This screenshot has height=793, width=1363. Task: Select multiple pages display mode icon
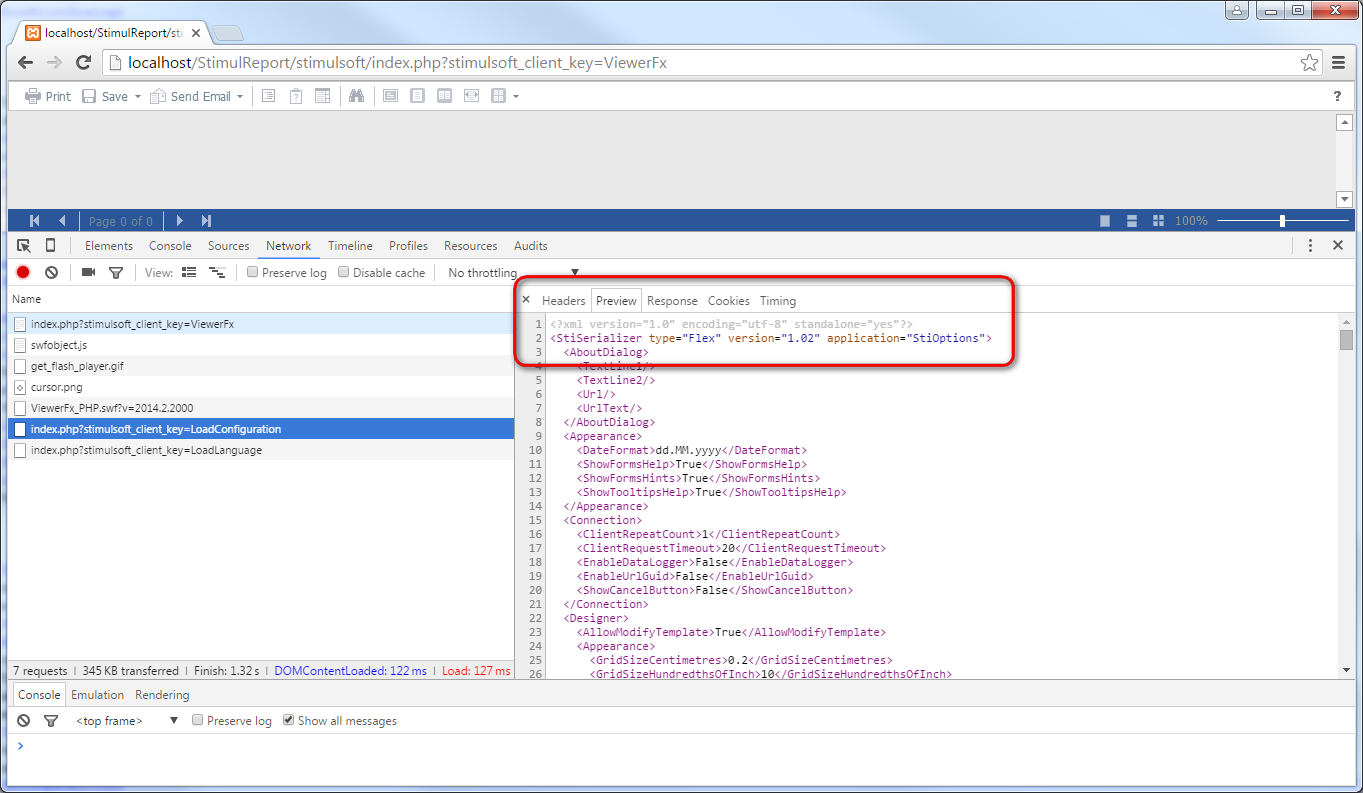tap(1158, 221)
